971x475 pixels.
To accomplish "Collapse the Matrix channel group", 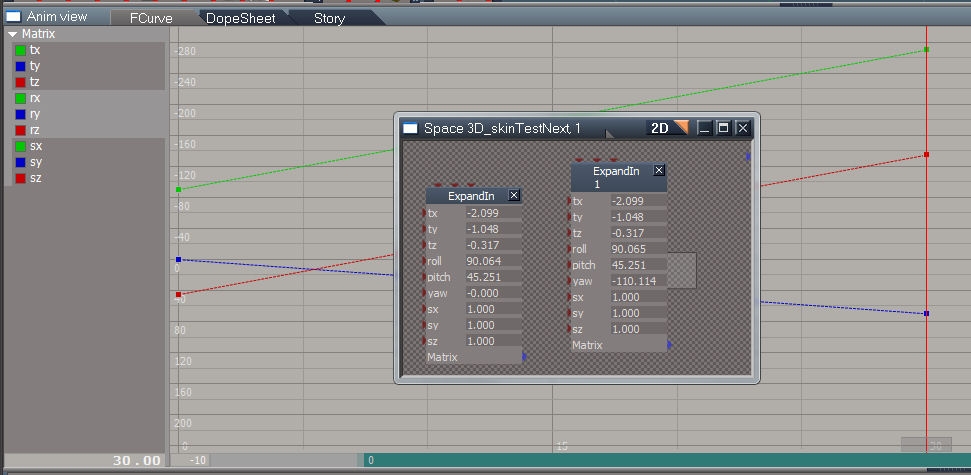I will (12, 34).
